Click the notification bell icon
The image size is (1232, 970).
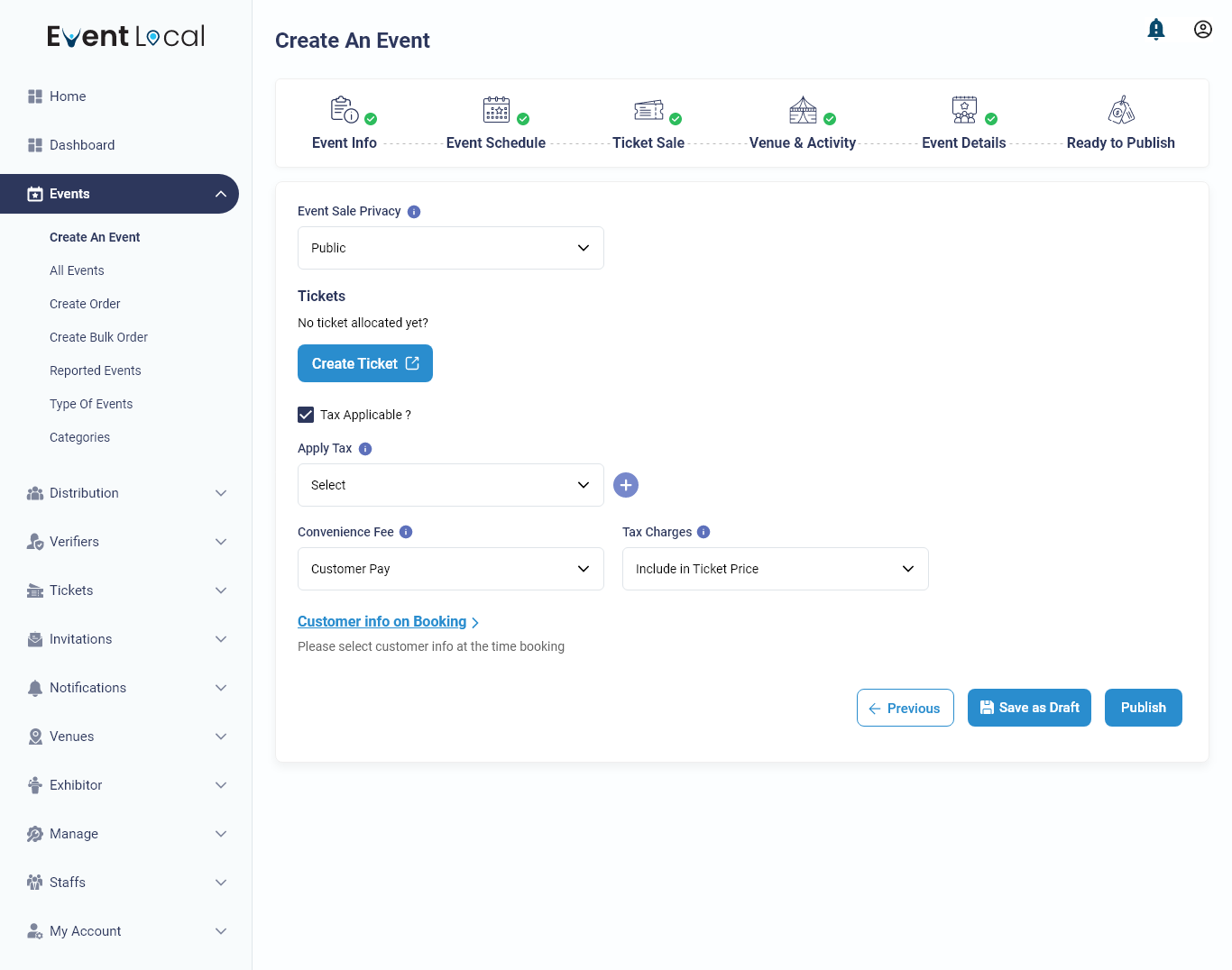(1156, 29)
